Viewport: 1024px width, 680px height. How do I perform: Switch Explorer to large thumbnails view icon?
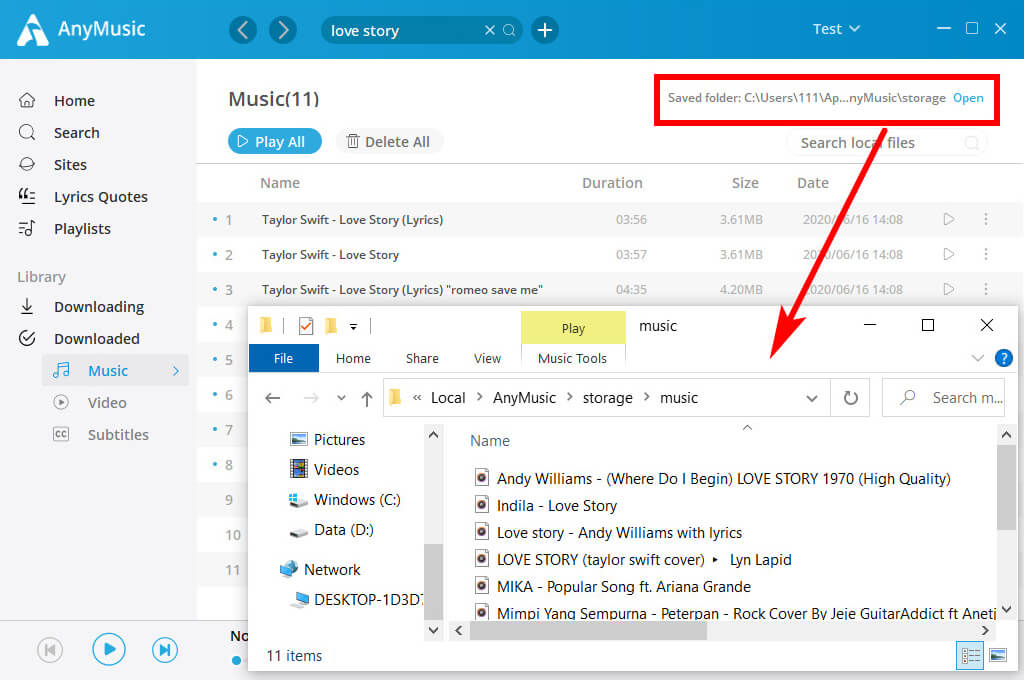click(x=998, y=655)
